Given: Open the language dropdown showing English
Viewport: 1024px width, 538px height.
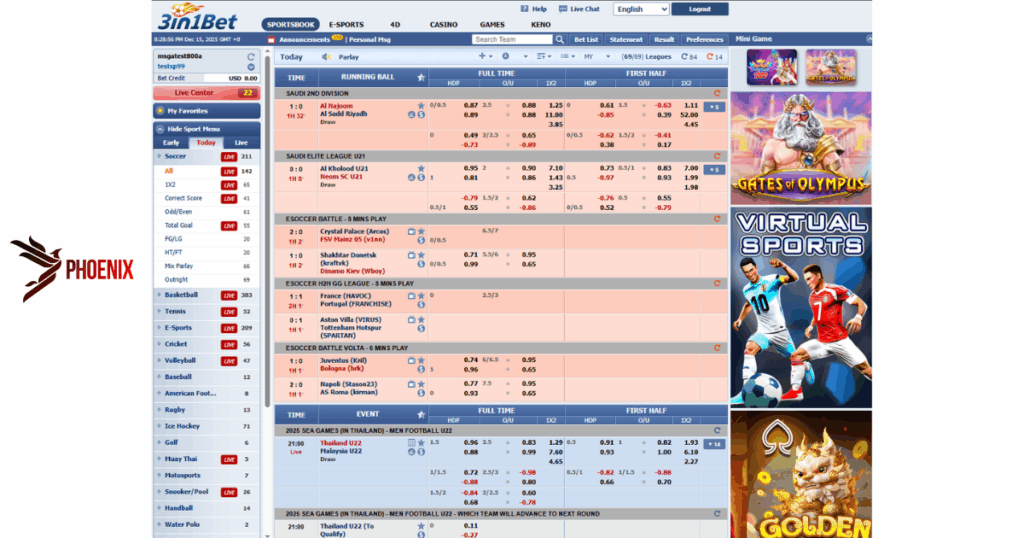Looking at the screenshot, I should pos(641,9).
